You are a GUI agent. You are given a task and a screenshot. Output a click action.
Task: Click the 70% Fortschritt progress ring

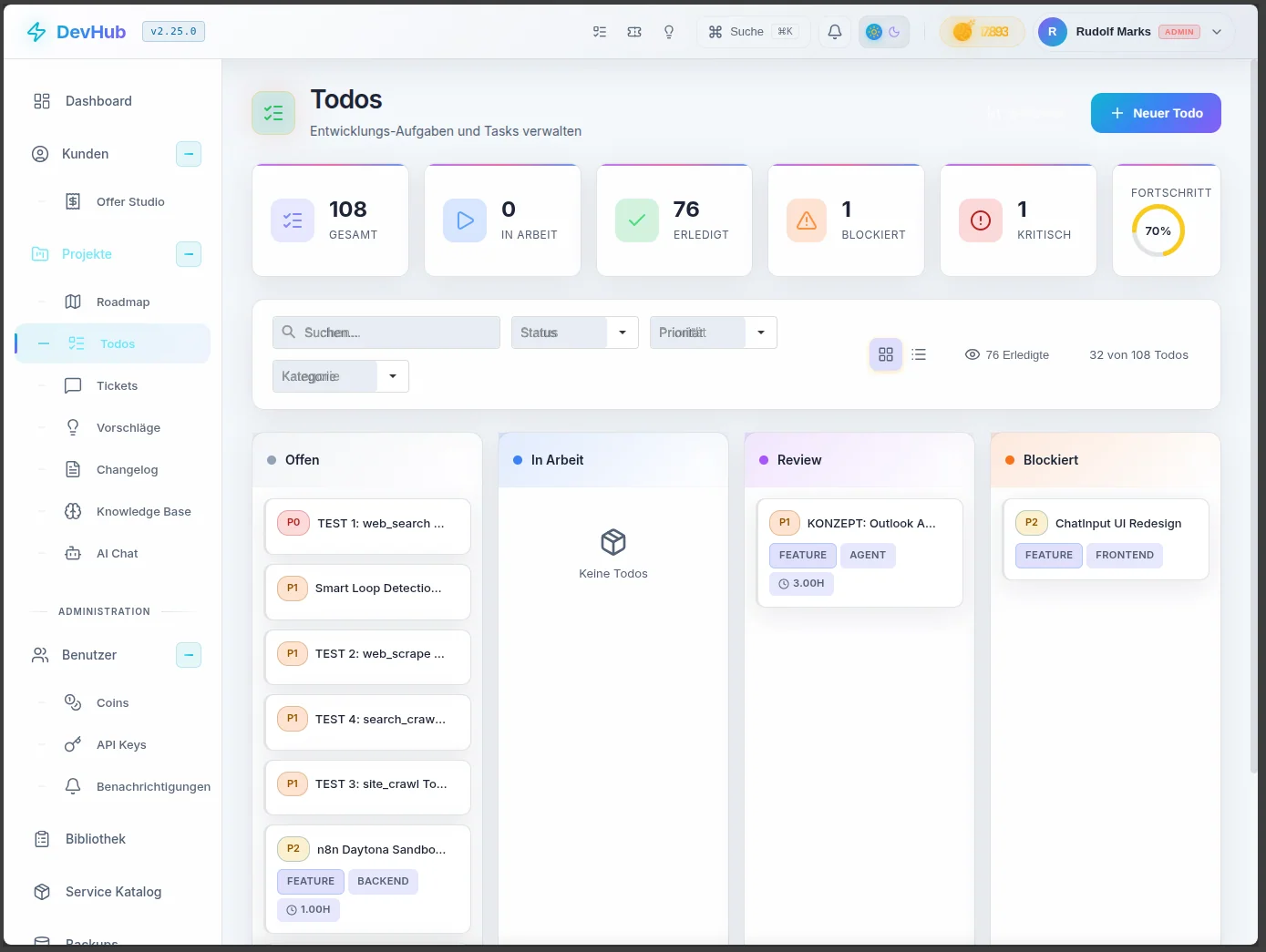point(1158,230)
